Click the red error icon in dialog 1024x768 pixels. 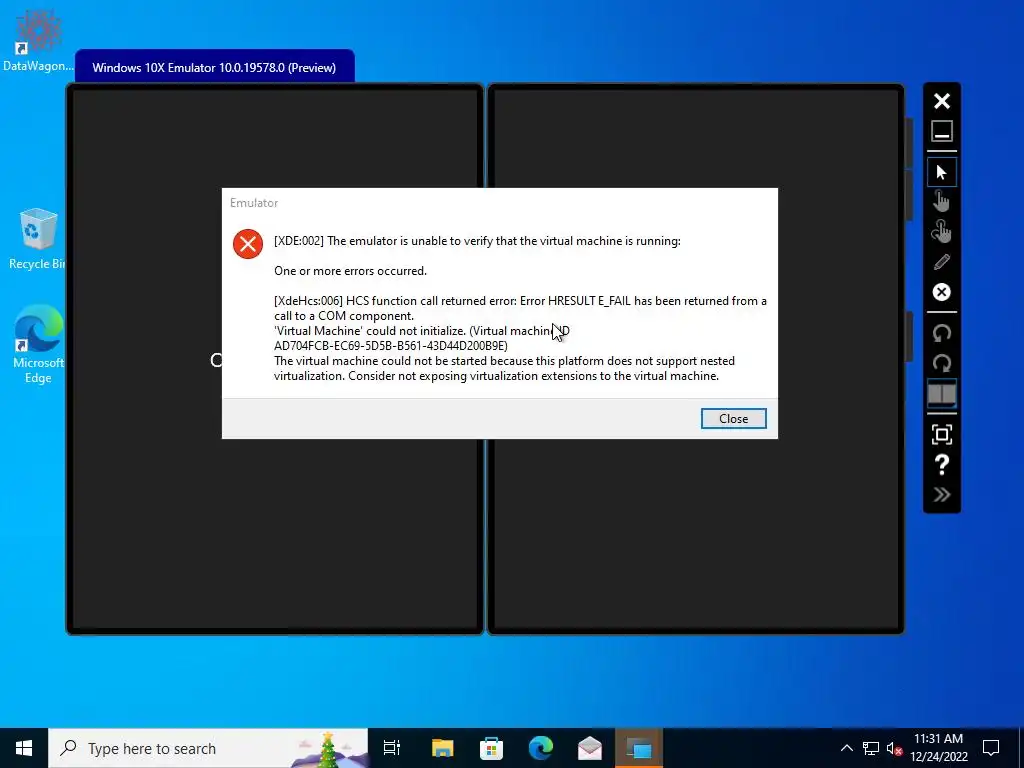[x=248, y=244]
